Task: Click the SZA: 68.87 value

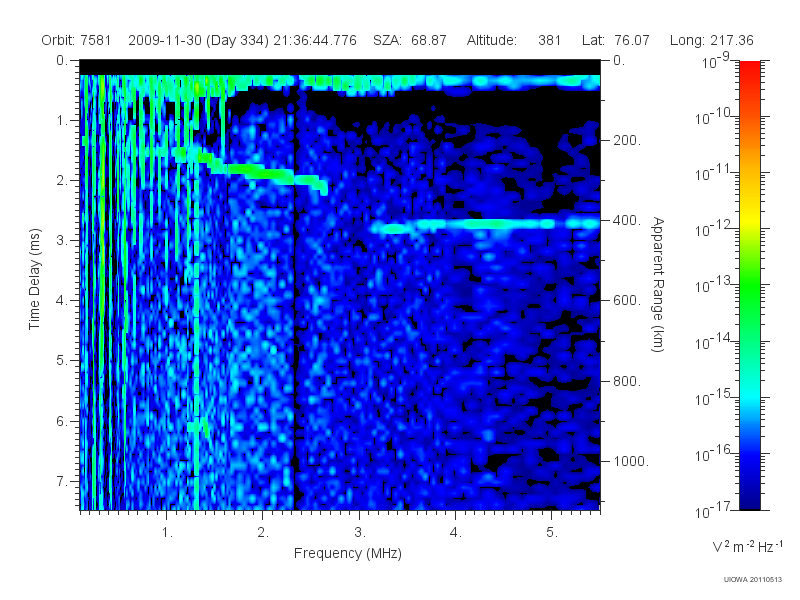Action: click(x=410, y=40)
